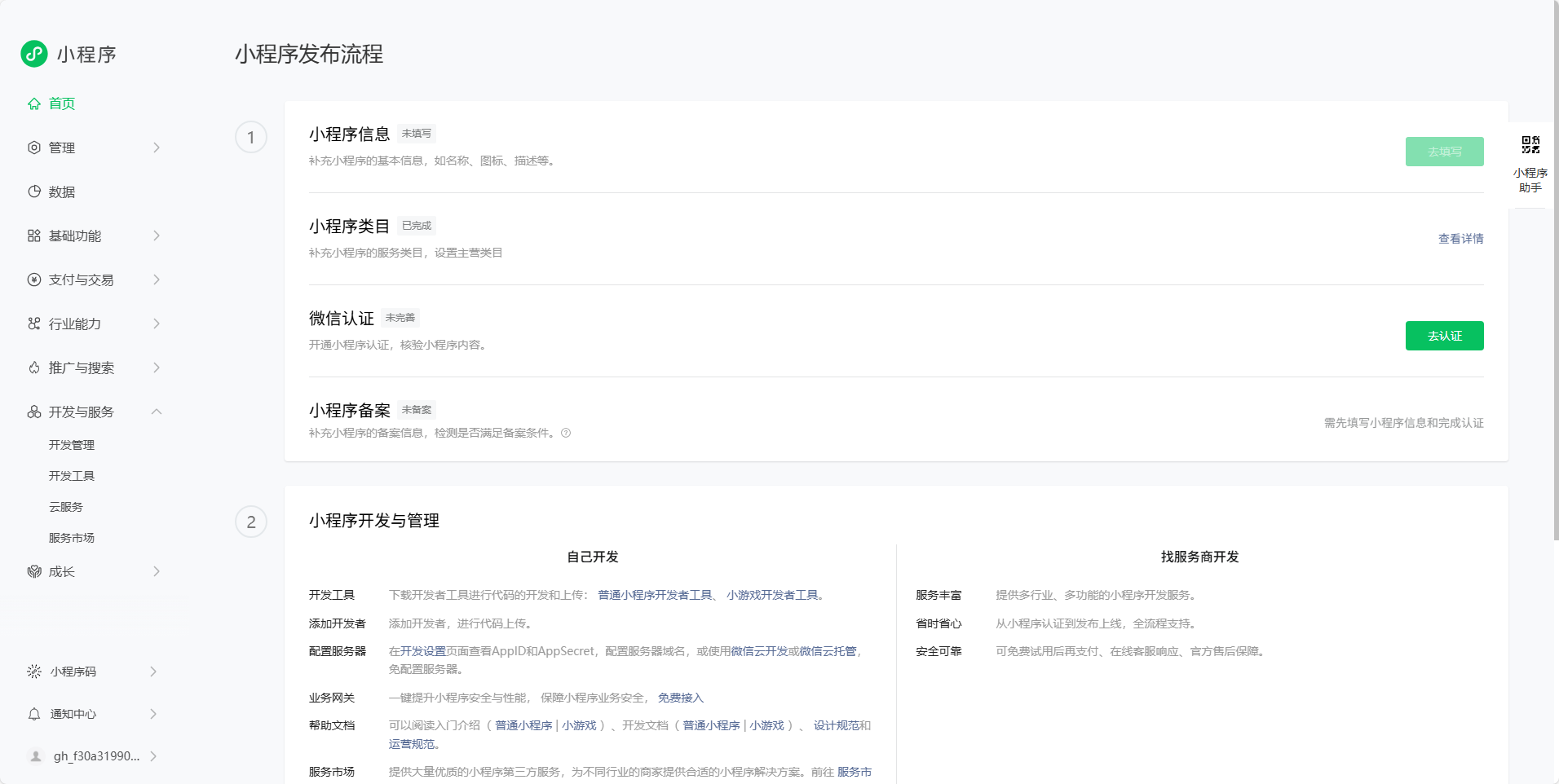Go to 首页 in the sidebar

coord(62,104)
